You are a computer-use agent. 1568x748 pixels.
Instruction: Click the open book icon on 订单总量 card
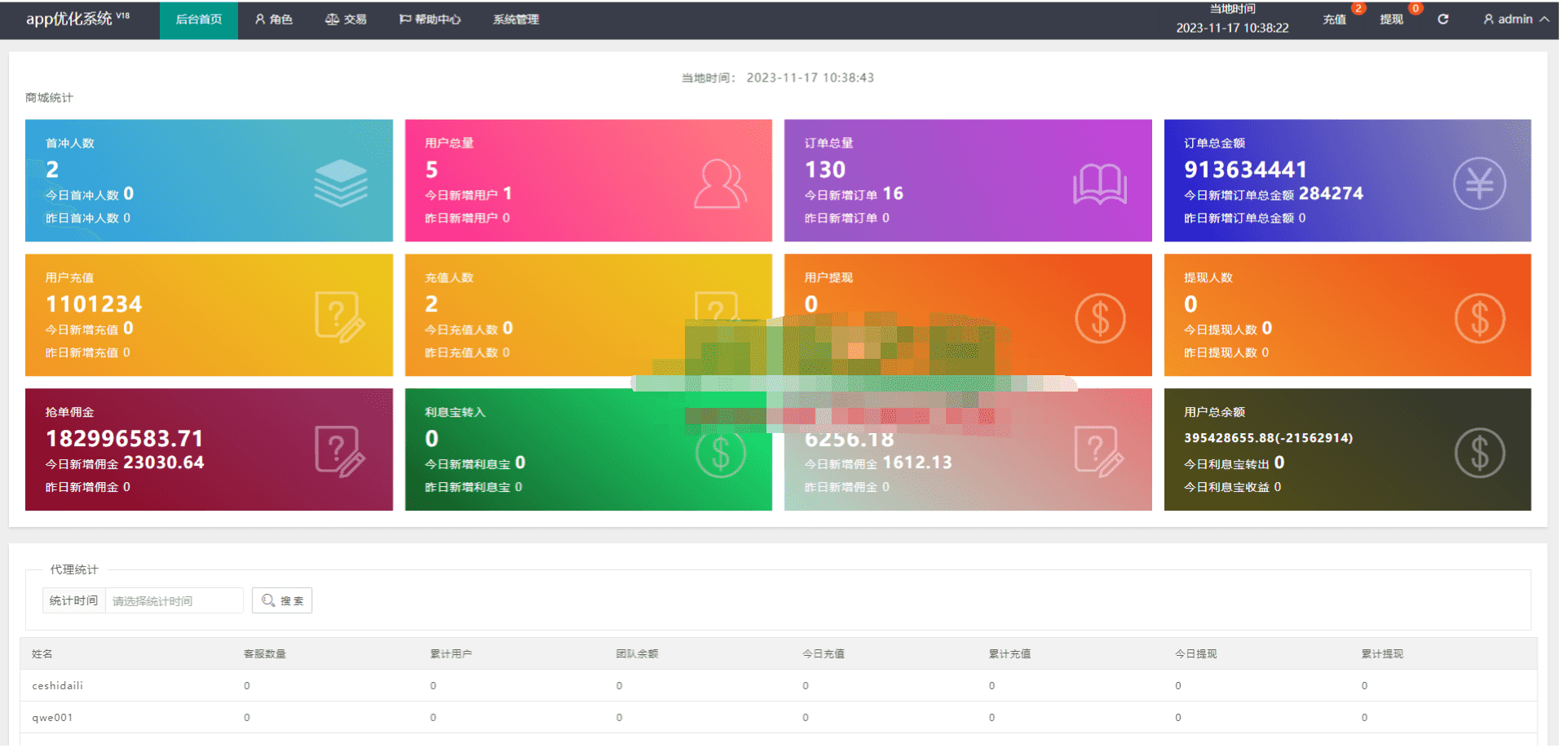point(1099,184)
